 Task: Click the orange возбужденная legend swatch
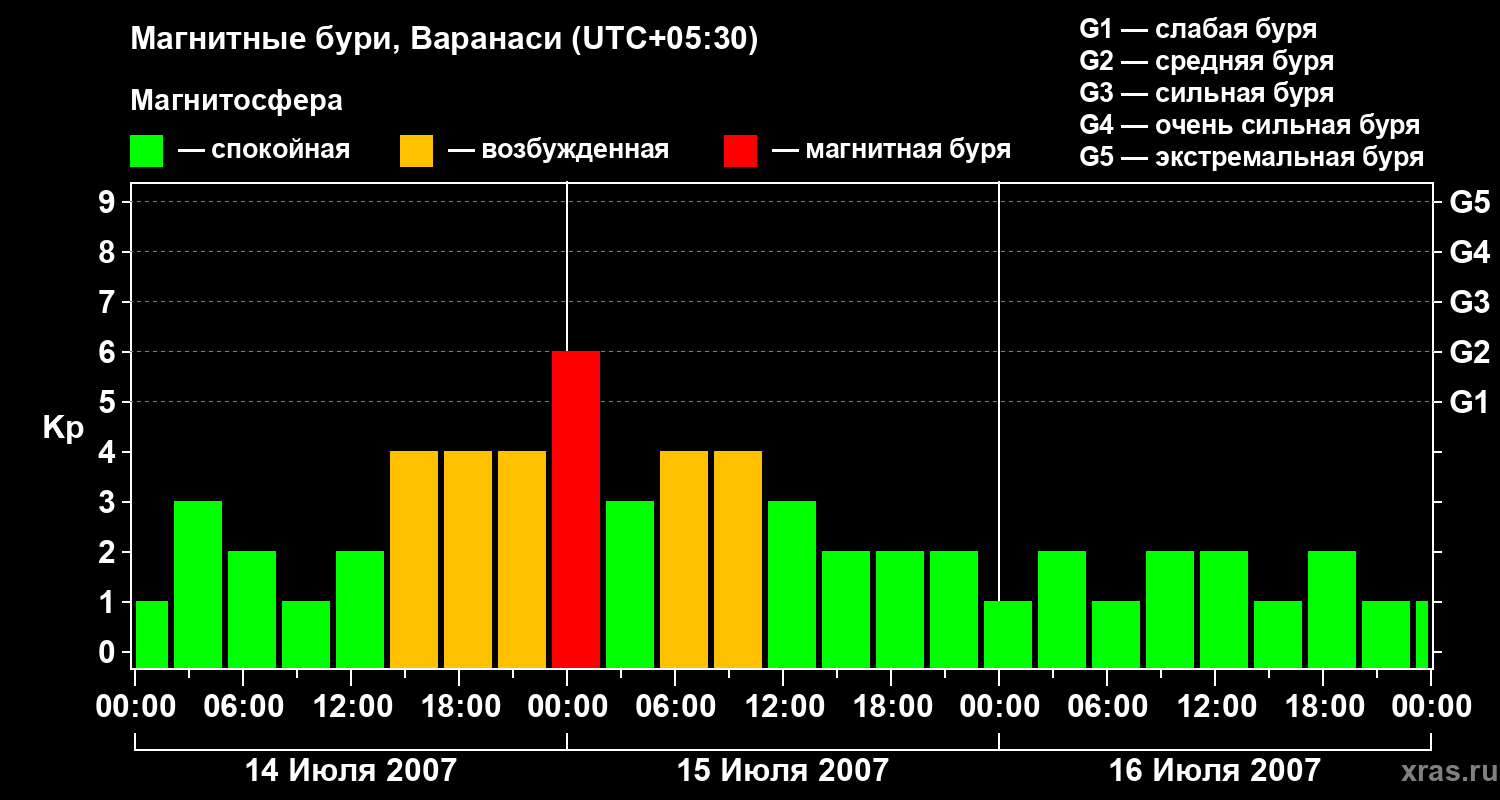click(416, 151)
